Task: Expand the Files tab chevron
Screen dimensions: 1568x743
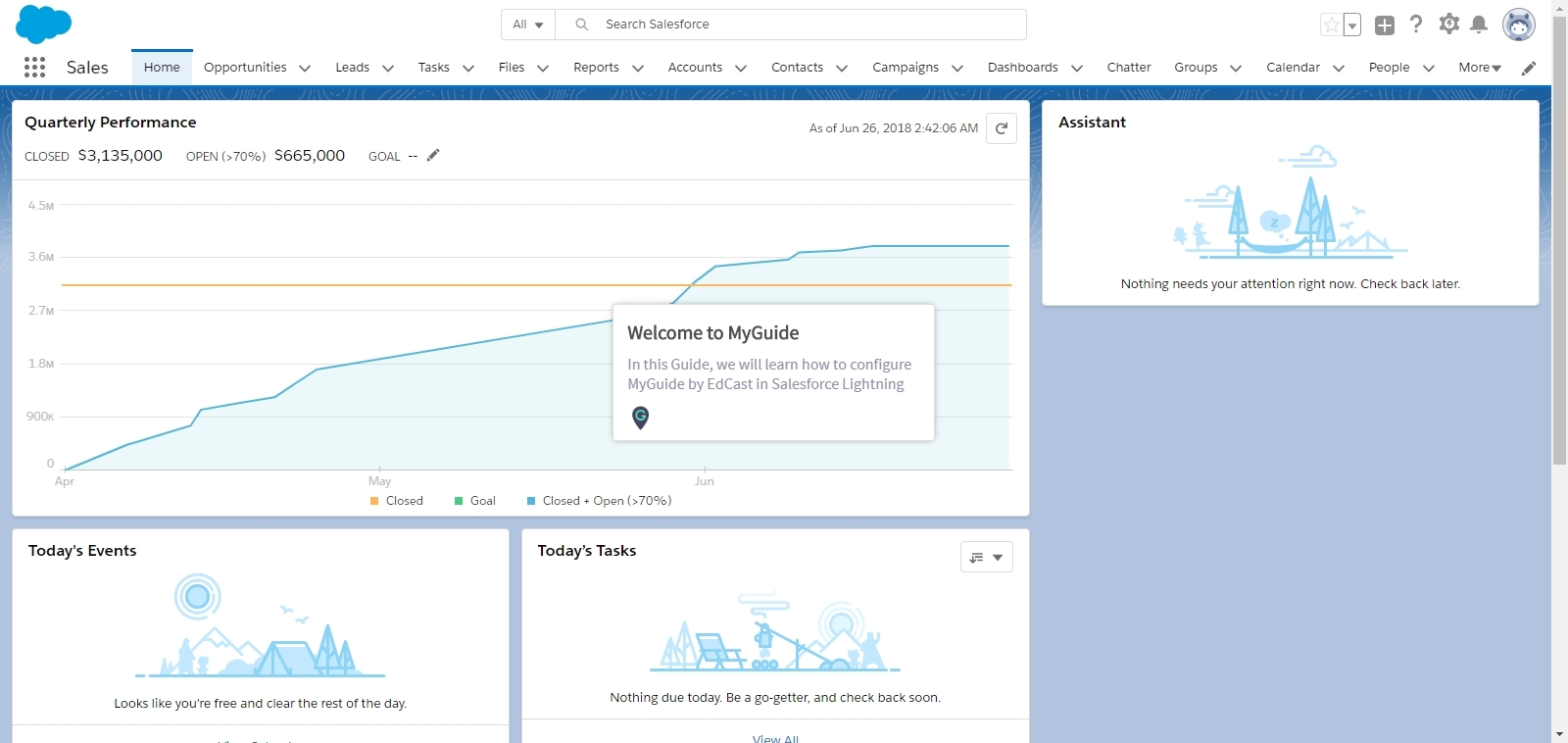Action: coord(543,69)
